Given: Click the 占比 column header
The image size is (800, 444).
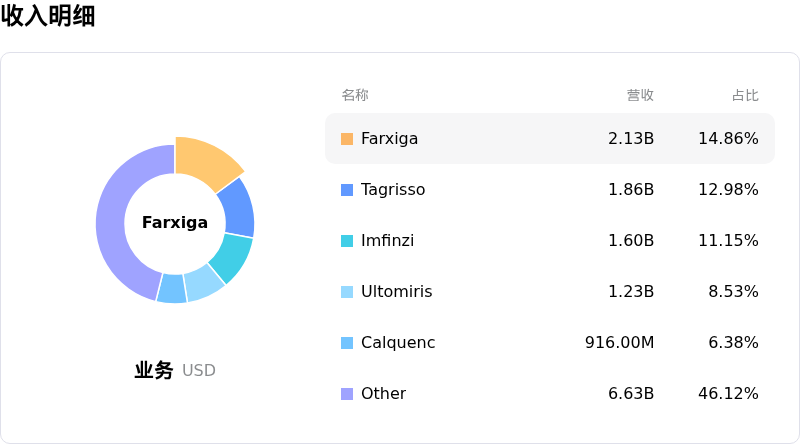Looking at the screenshot, I should click(745, 96).
